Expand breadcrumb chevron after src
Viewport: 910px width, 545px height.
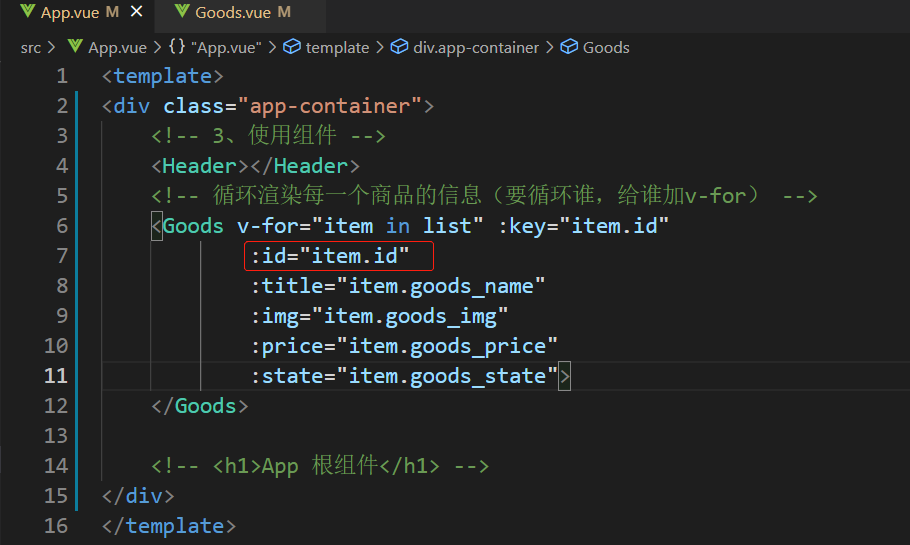tap(51, 47)
